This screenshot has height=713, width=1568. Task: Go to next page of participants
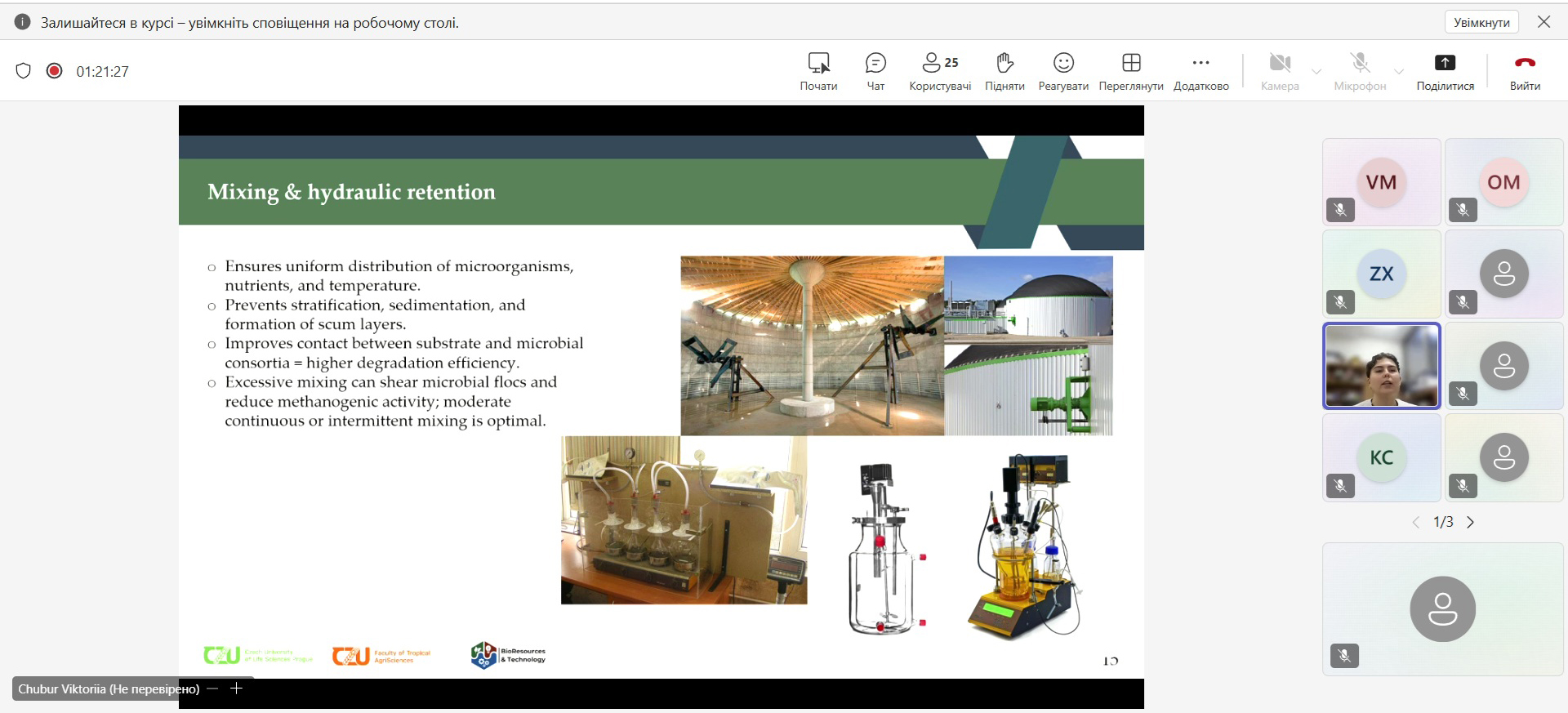[x=1471, y=522]
